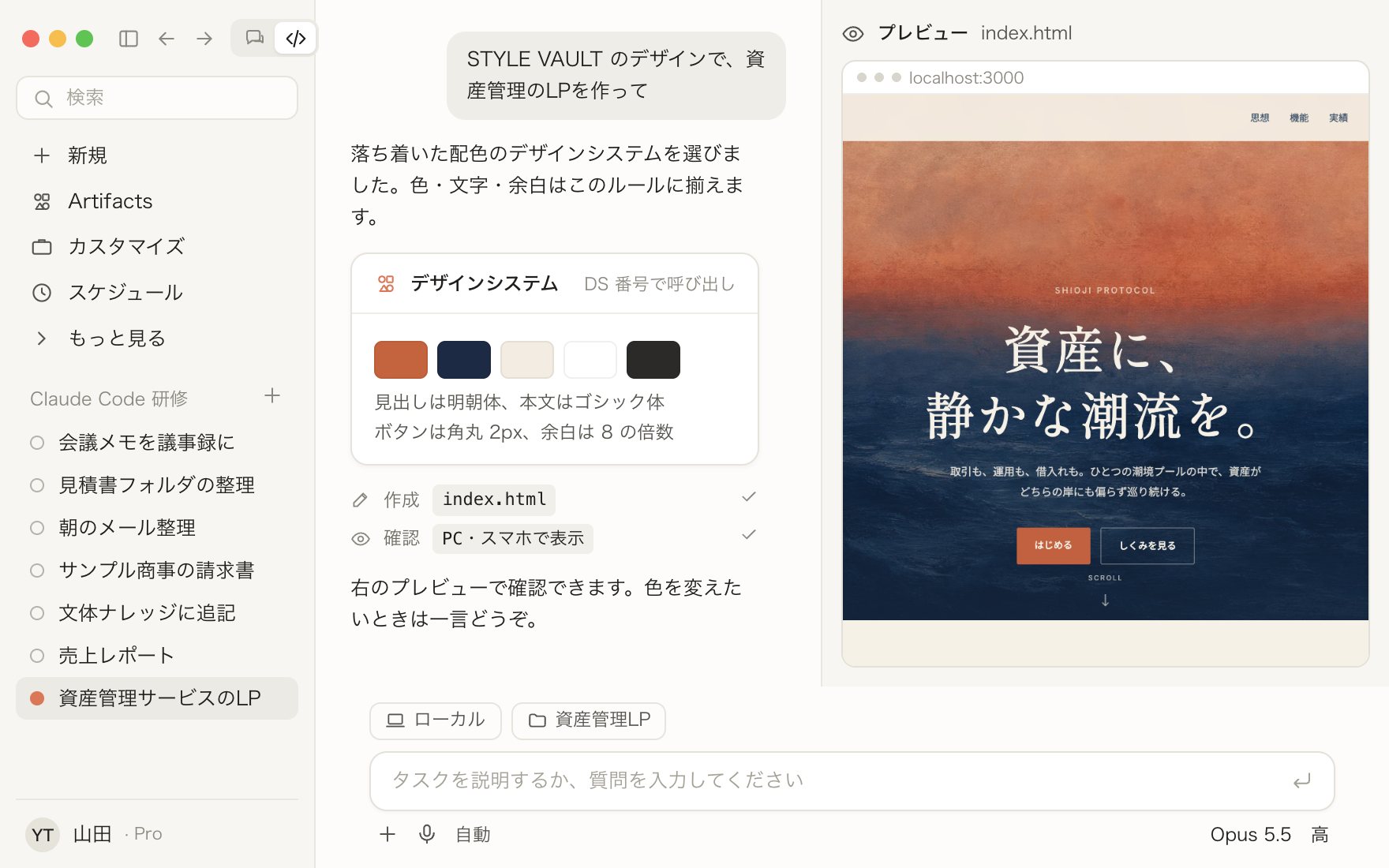Start a new session with 新規

point(157,155)
